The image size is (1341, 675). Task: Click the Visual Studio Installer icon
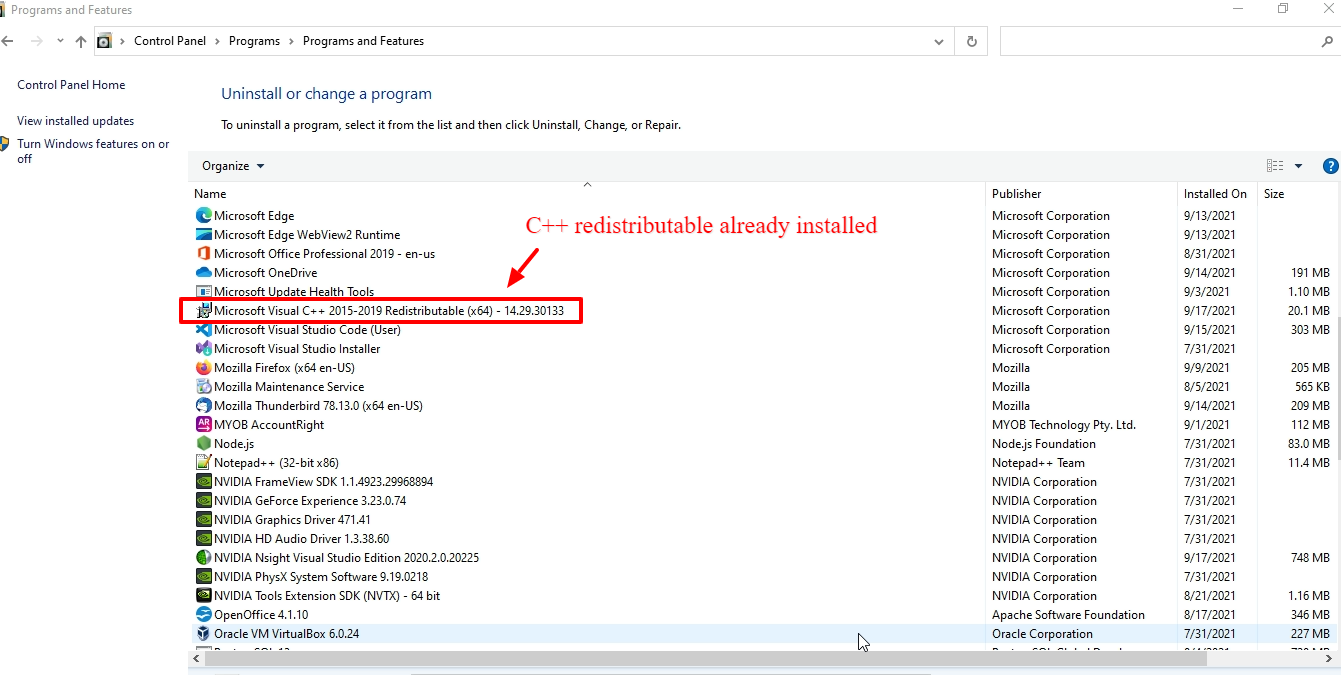click(204, 348)
